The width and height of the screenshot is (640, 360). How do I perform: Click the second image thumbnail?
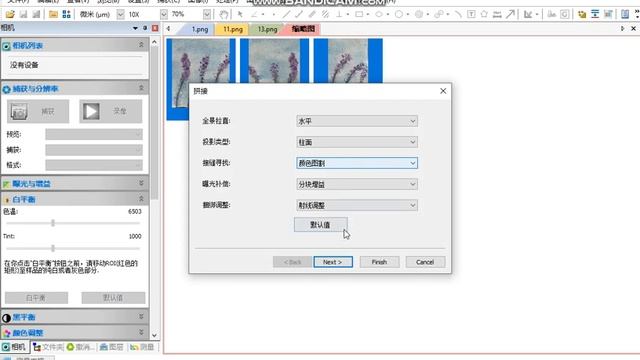pyautogui.click(x=275, y=61)
